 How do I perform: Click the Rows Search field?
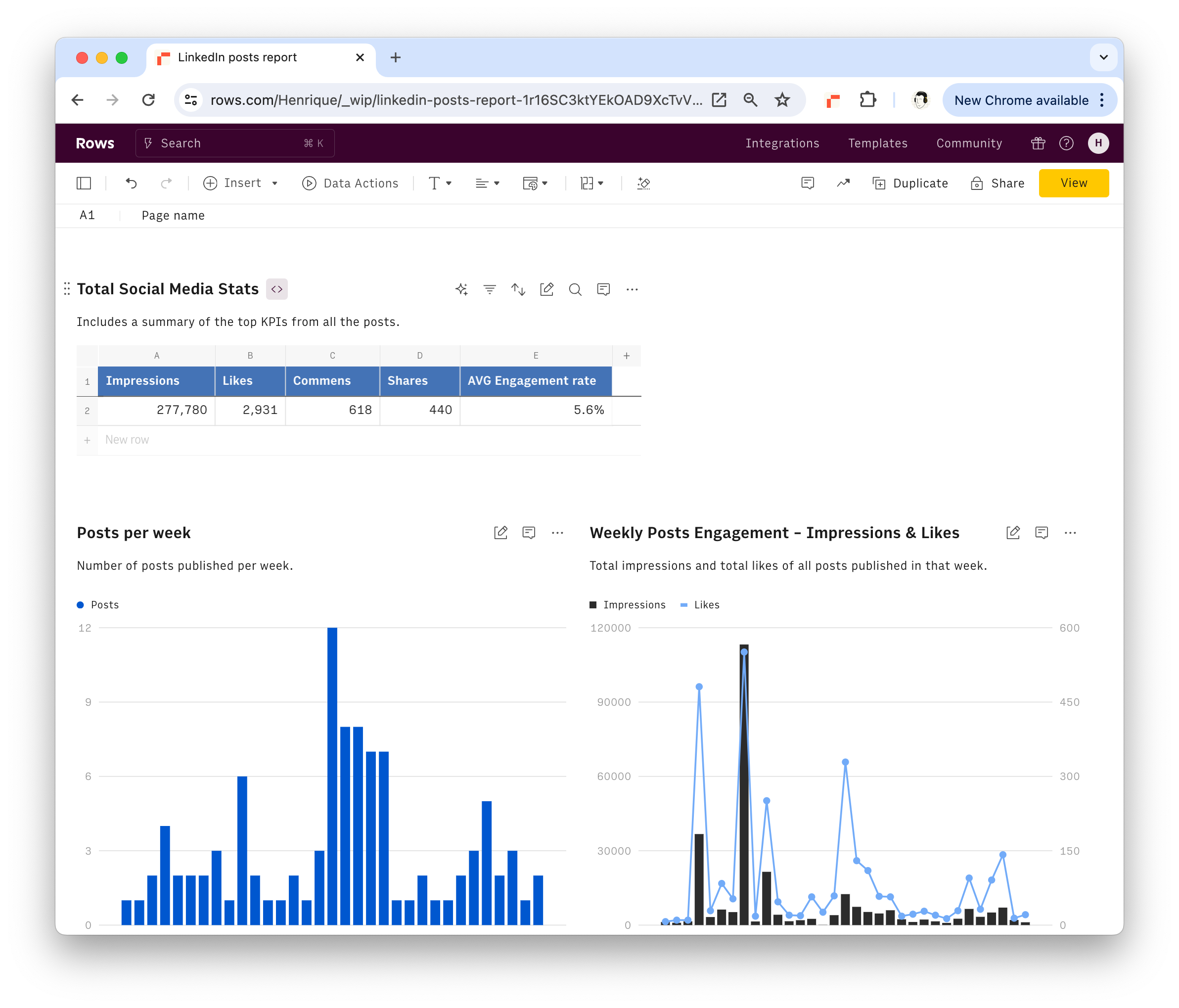pyautogui.click(x=235, y=143)
